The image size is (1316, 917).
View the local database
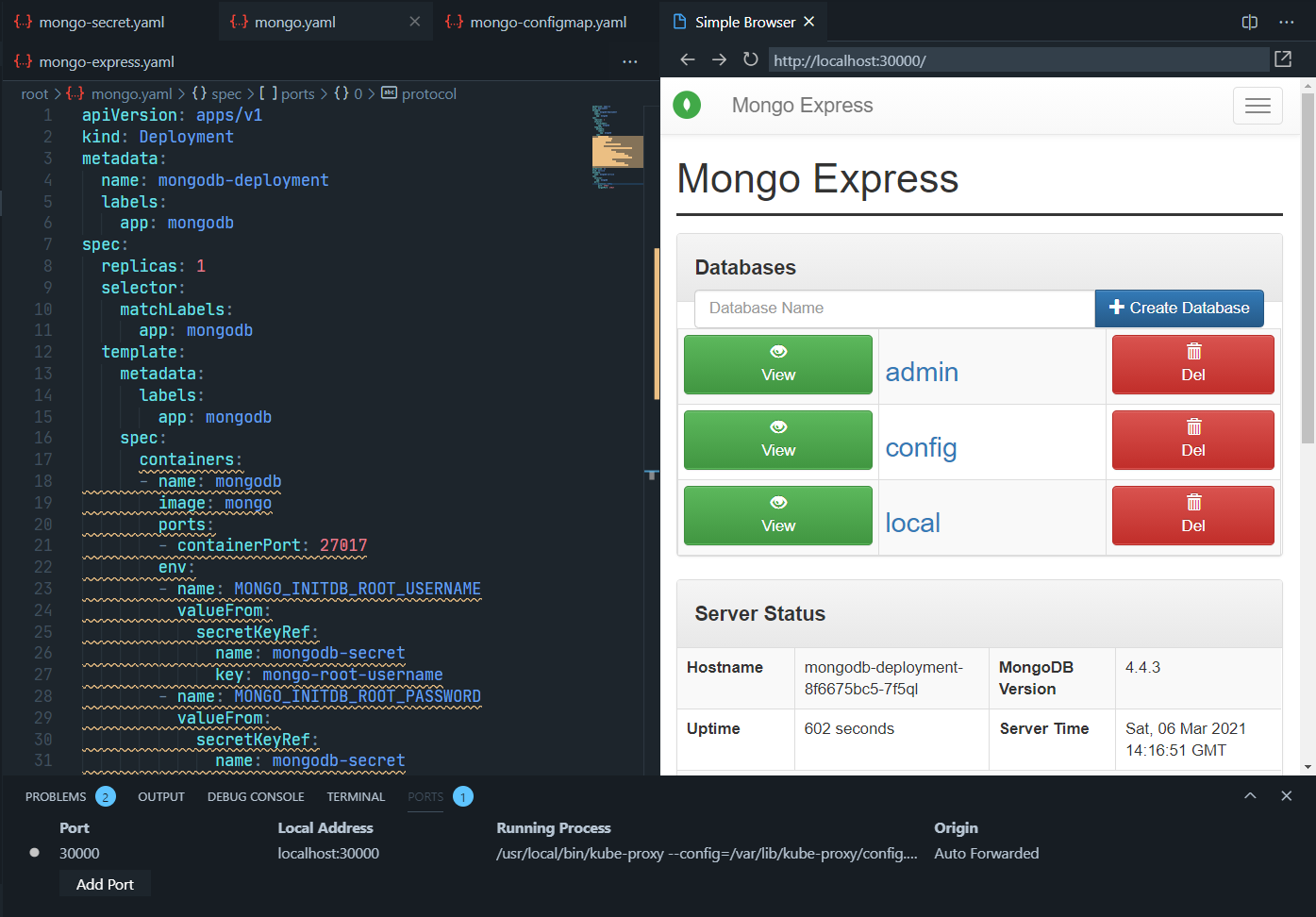point(778,515)
